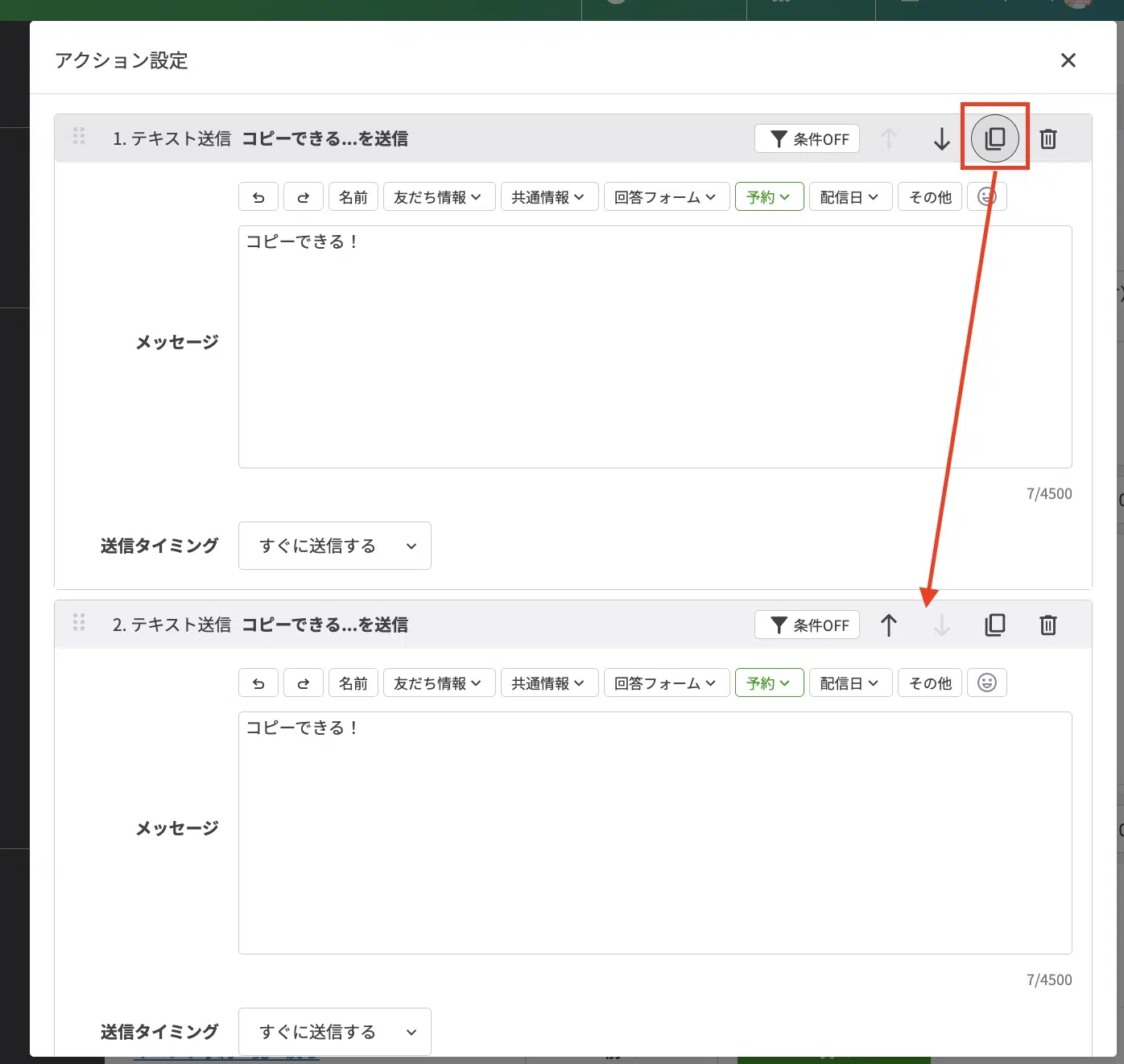Image resolution: width=1124 pixels, height=1064 pixels.
Task: Open the emoji picker for action 1
Action: [x=987, y=197]
